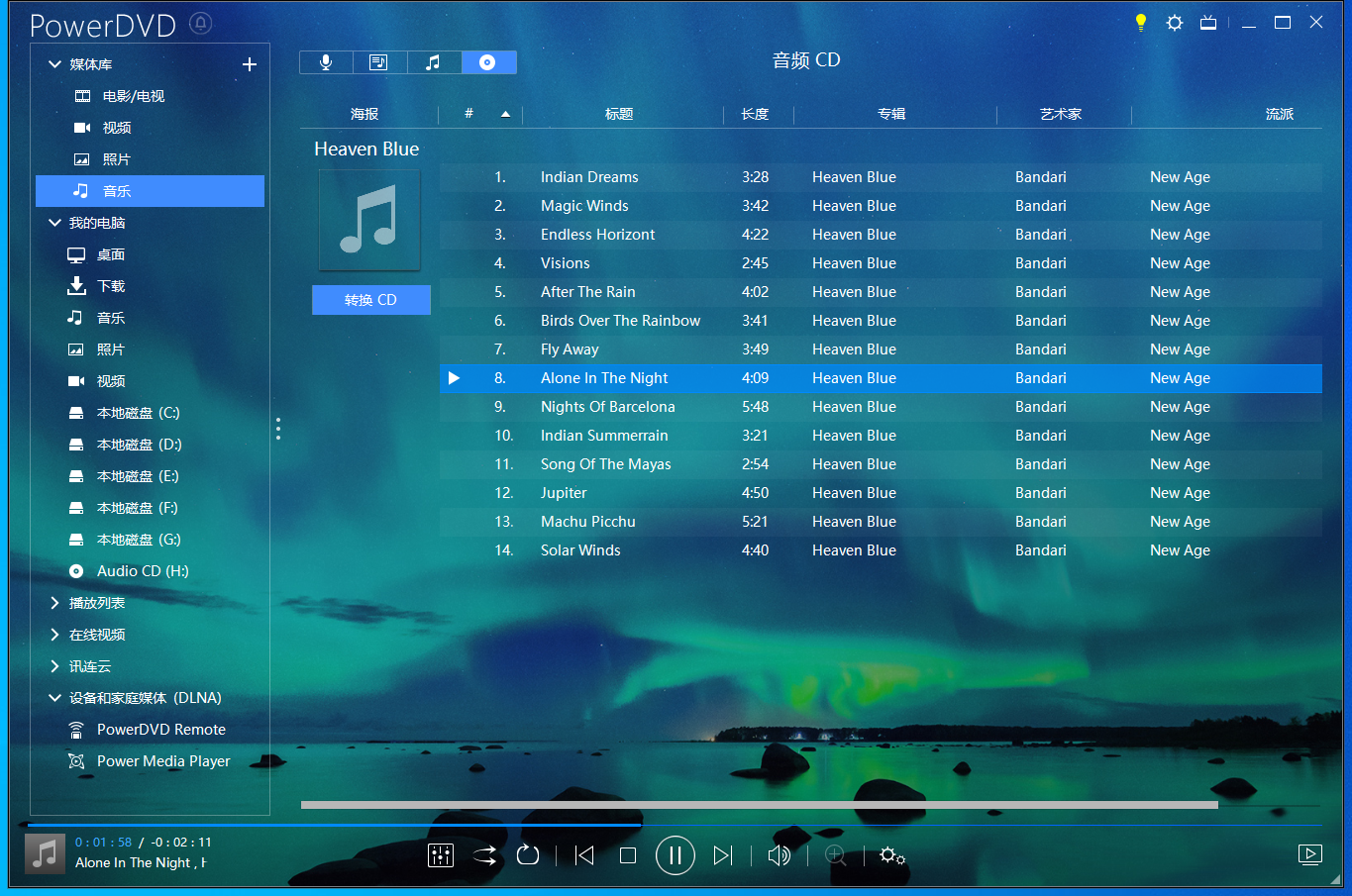The height and width of the screenshot is (896, 1352).
Task: Click the 转换 CD button
Action: pos(371,300)
